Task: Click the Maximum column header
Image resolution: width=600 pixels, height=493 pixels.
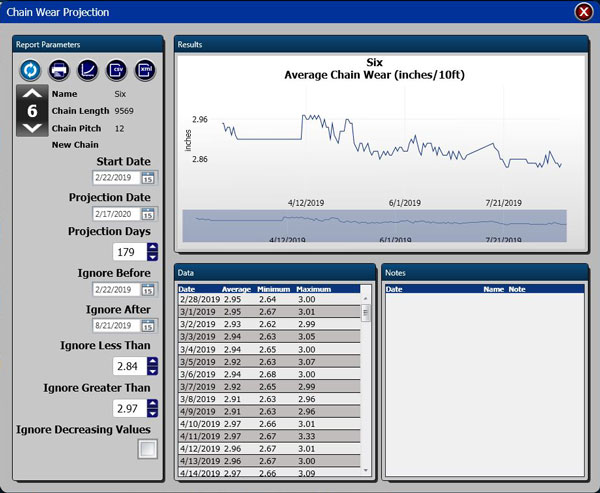Action: tap(313, 289)
